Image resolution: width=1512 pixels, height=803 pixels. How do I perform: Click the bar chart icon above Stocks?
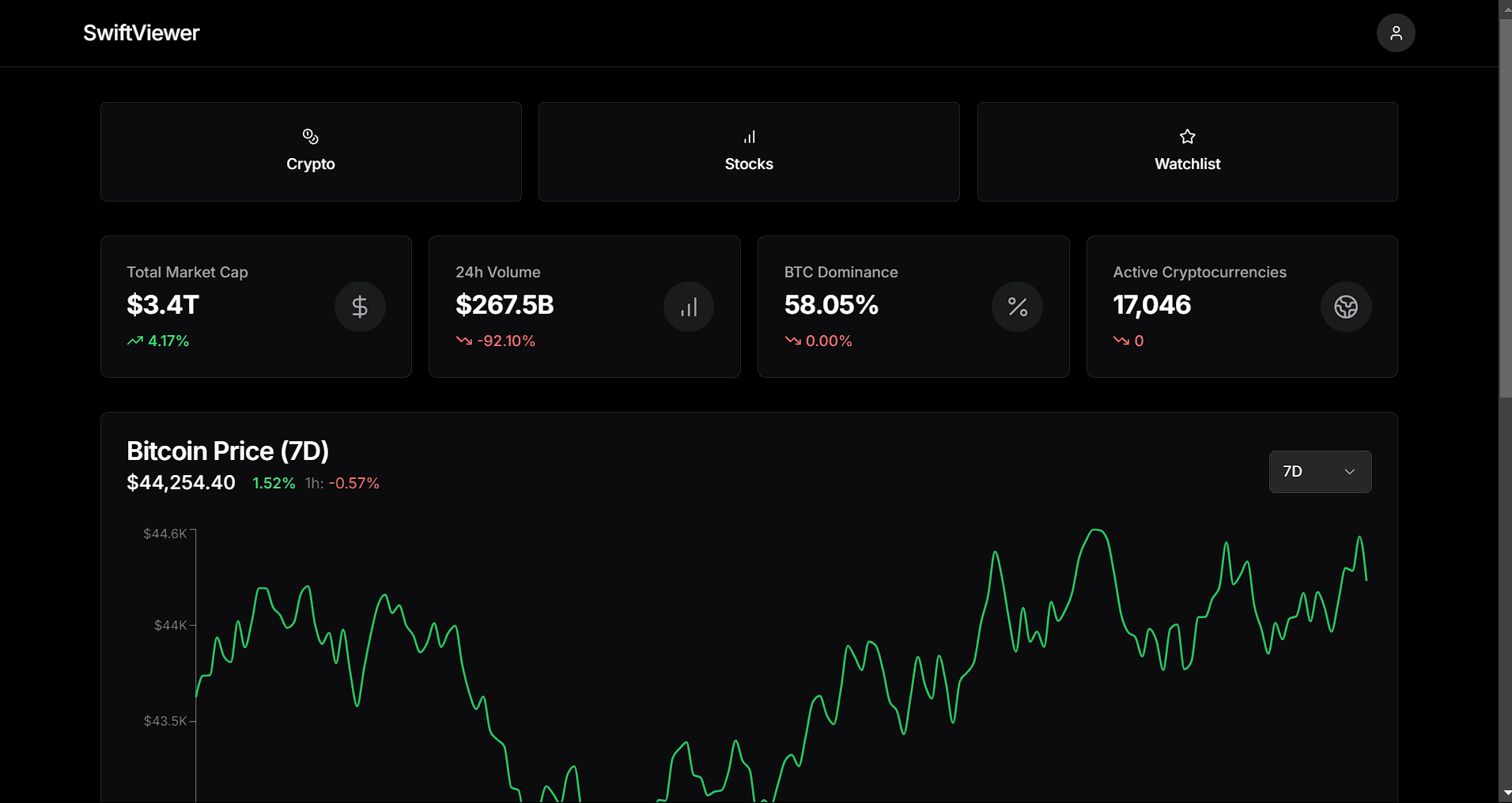749,137
